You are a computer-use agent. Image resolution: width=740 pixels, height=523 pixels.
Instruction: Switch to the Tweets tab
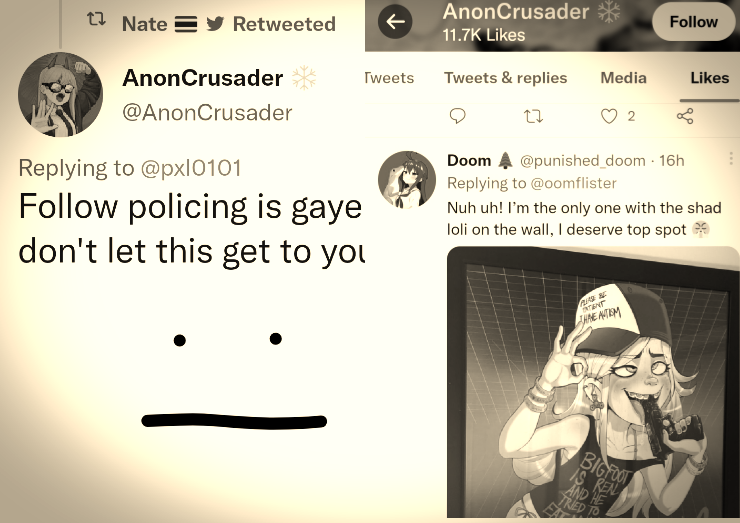389,78
